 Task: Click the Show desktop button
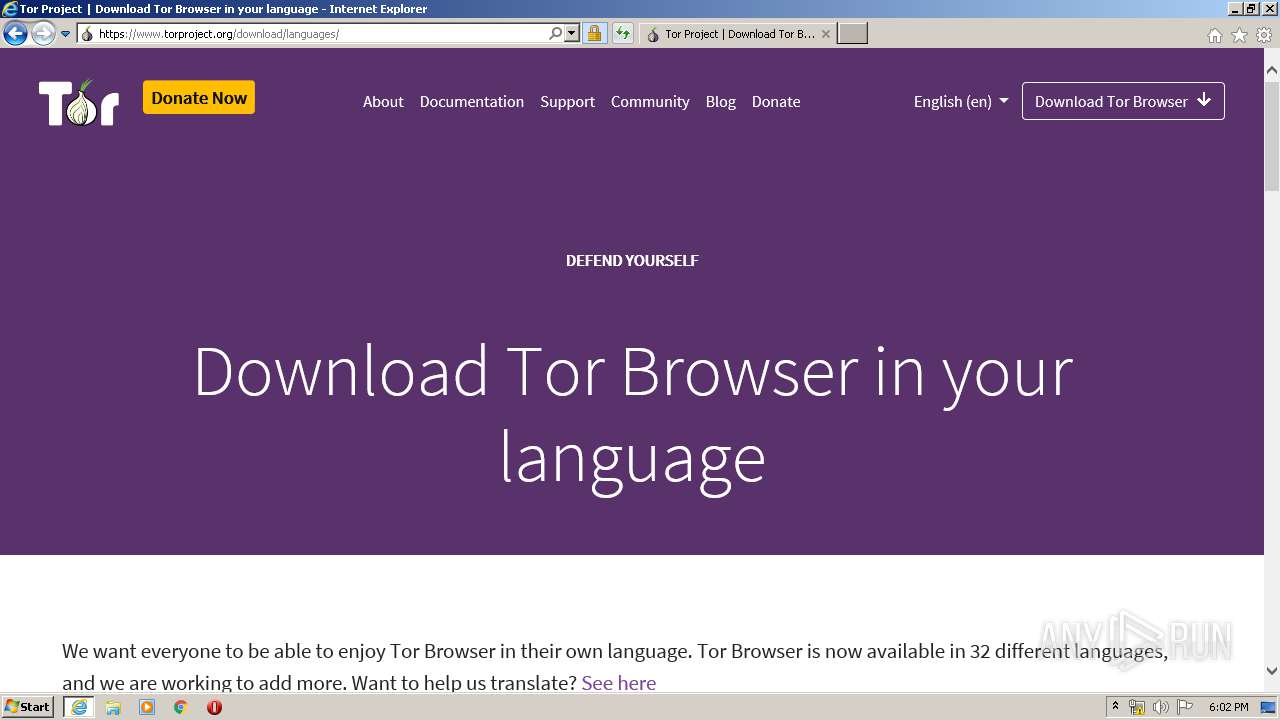1270,707
